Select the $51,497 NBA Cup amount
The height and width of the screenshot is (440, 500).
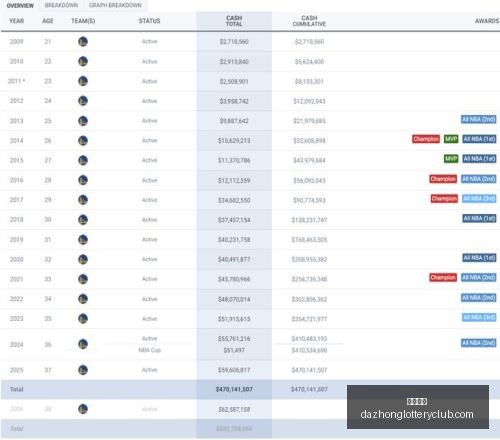click(234, 350)
